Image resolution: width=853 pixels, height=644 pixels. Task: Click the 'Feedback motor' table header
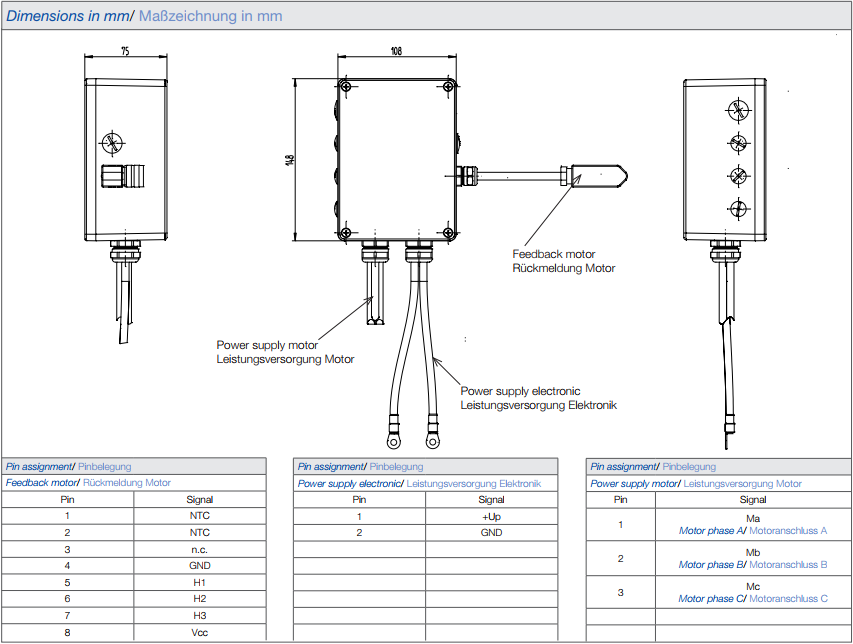[x=41, y=482]
